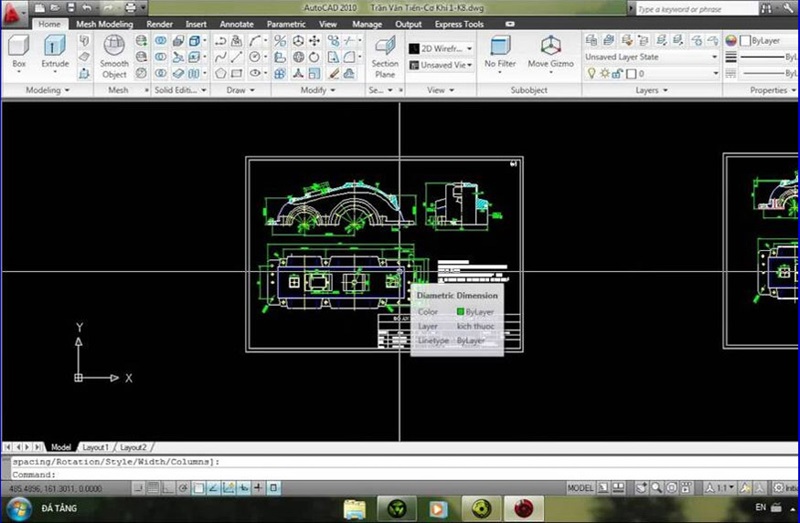Click the search binoculars icon
Image resolution: width=800 pixels, height=523 pixels.
click(766, 8)
